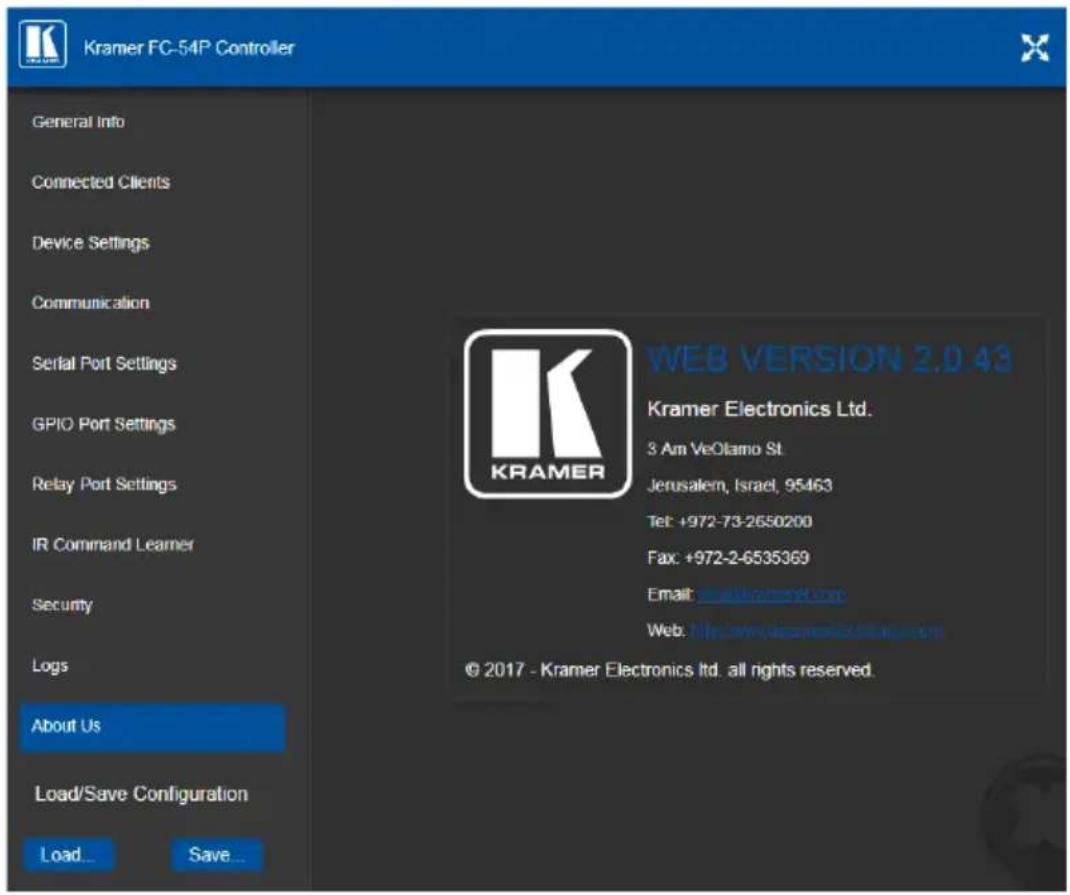Image resolution: width=1070 pixels, height=895 pixels.
Task: Click the WEB VERSION 2.0.43 heading
Action: click(x=829, y=359)
